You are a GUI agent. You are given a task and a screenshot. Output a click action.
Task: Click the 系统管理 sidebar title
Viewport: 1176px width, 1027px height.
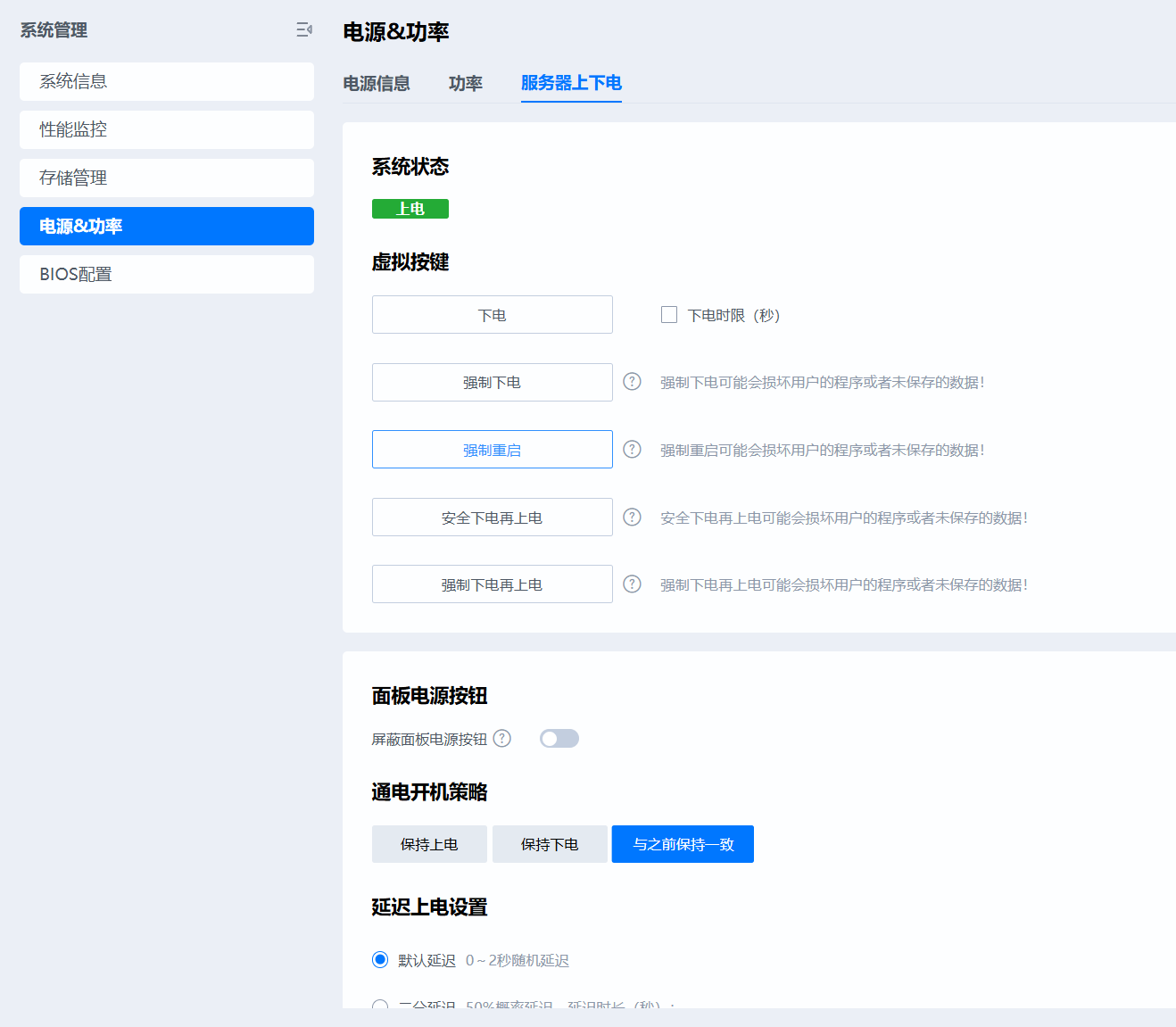(54, 30)
